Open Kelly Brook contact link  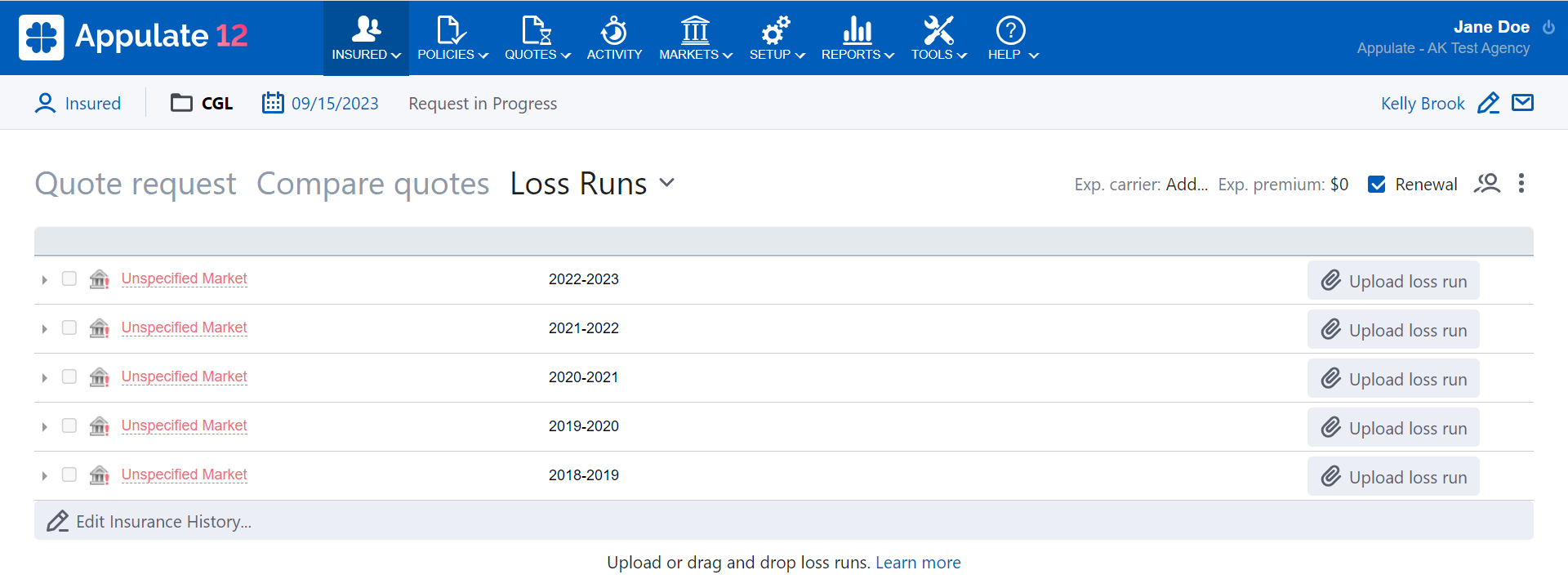point(1423,104)
